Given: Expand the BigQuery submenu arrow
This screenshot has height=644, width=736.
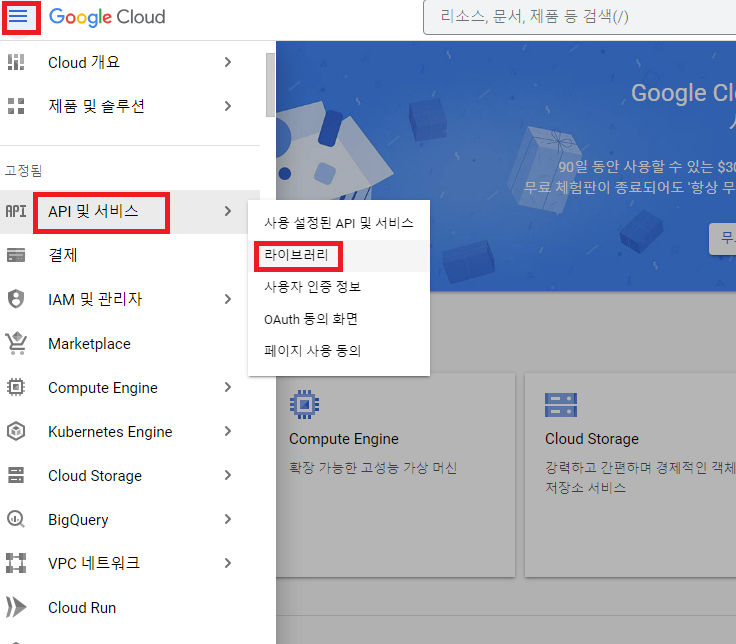Looking at the screenshot, I should coord(228,519).
